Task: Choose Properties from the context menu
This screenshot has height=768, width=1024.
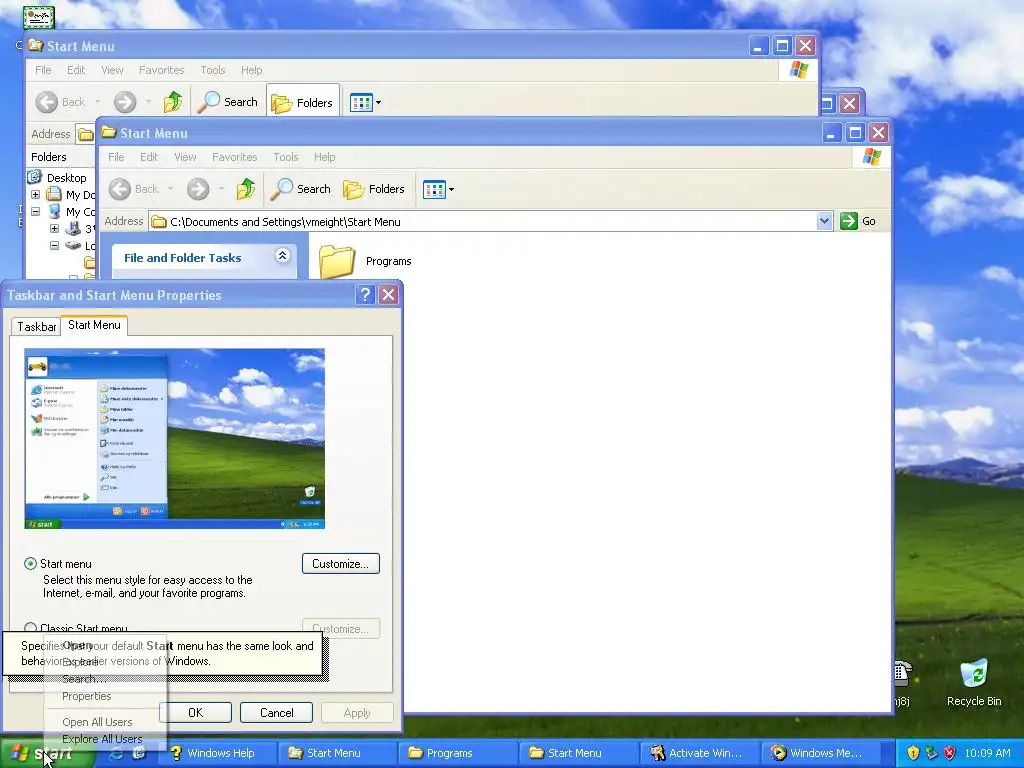Action: click(86, 696)
